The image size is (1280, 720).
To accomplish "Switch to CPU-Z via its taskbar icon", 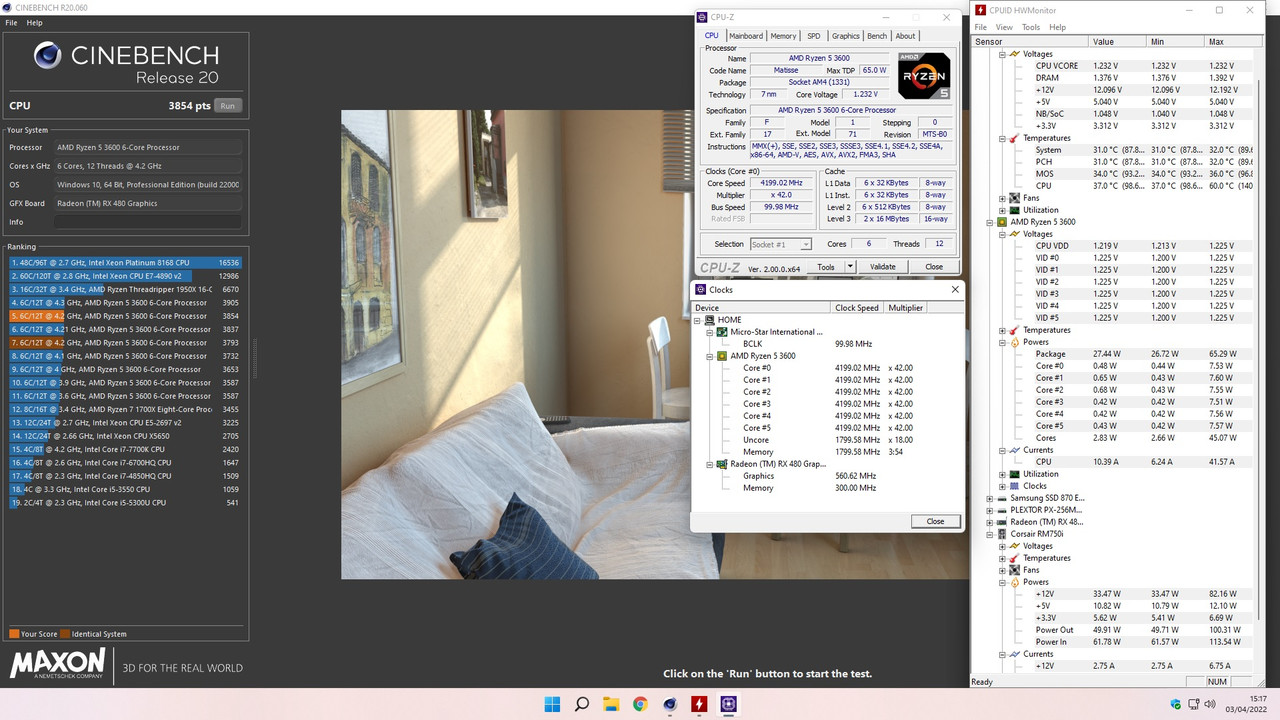I will tap(729, 704).
